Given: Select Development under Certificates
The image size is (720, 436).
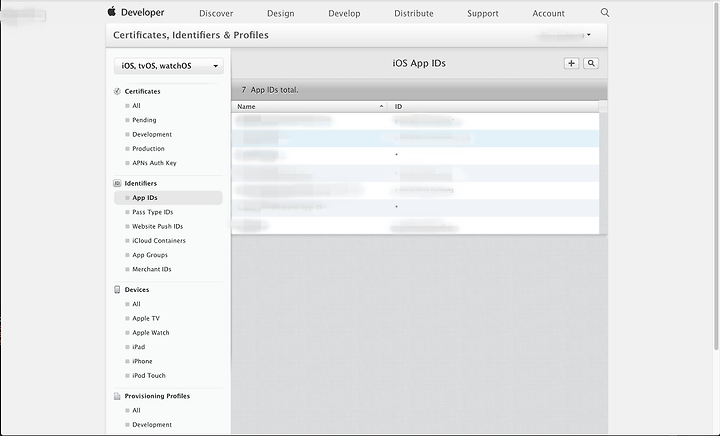Looking at the screenshot, I should pos(152,134).
